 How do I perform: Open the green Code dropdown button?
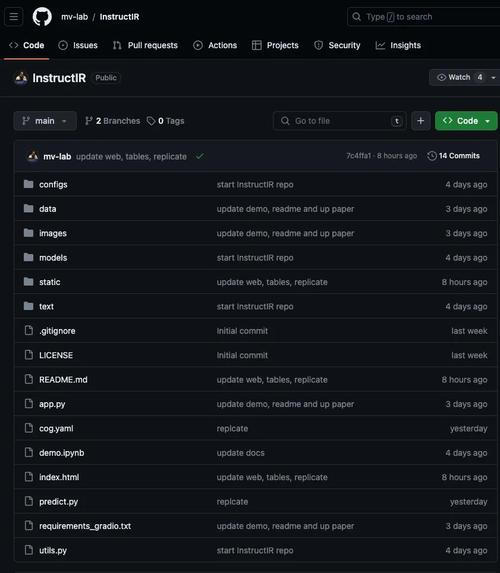466,121
